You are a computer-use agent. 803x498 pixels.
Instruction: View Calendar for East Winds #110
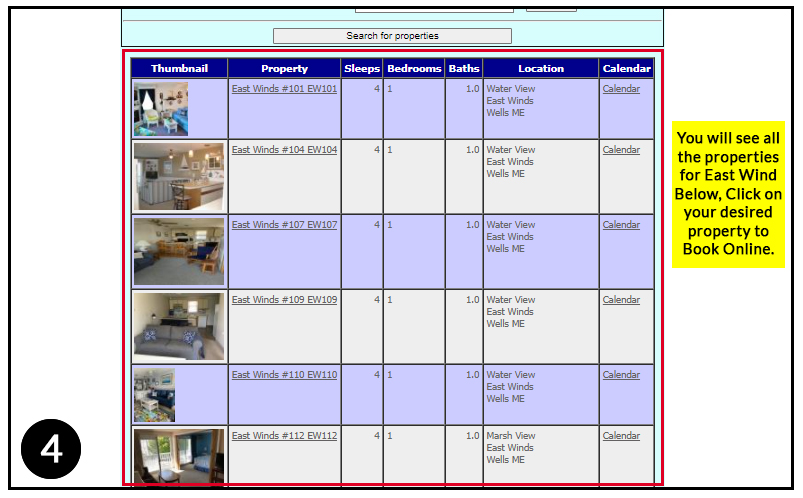coord(621,375)
